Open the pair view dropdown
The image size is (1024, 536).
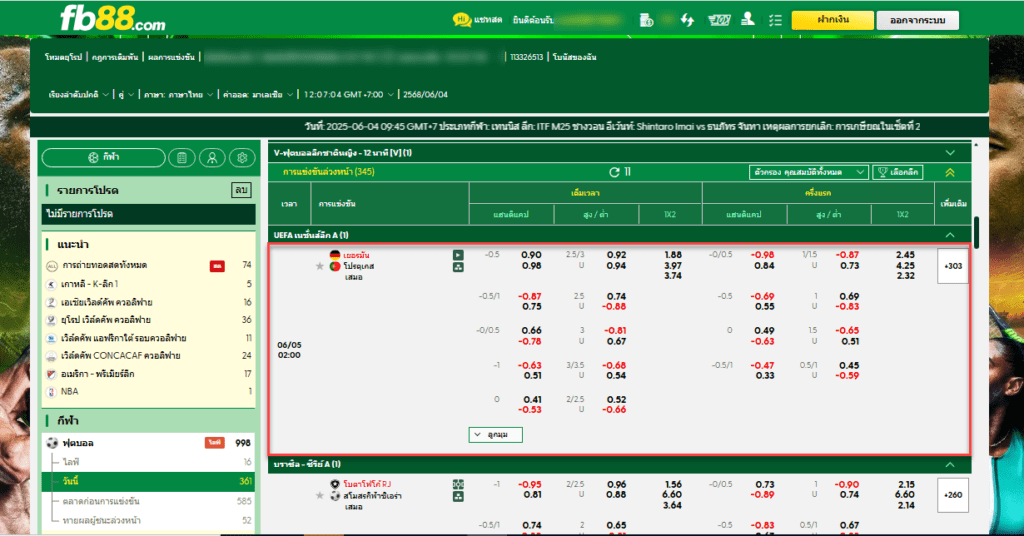(x=126, y=95)
